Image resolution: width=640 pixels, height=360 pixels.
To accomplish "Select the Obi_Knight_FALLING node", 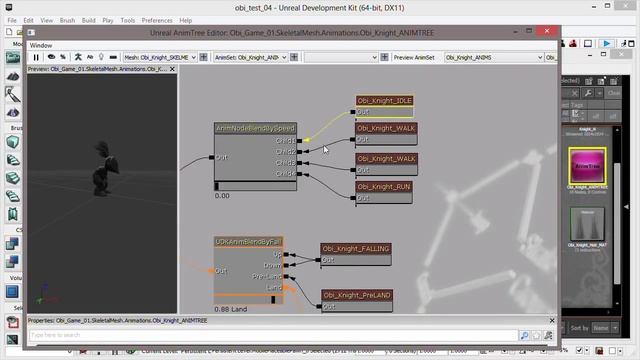I will tap(356, 249).
